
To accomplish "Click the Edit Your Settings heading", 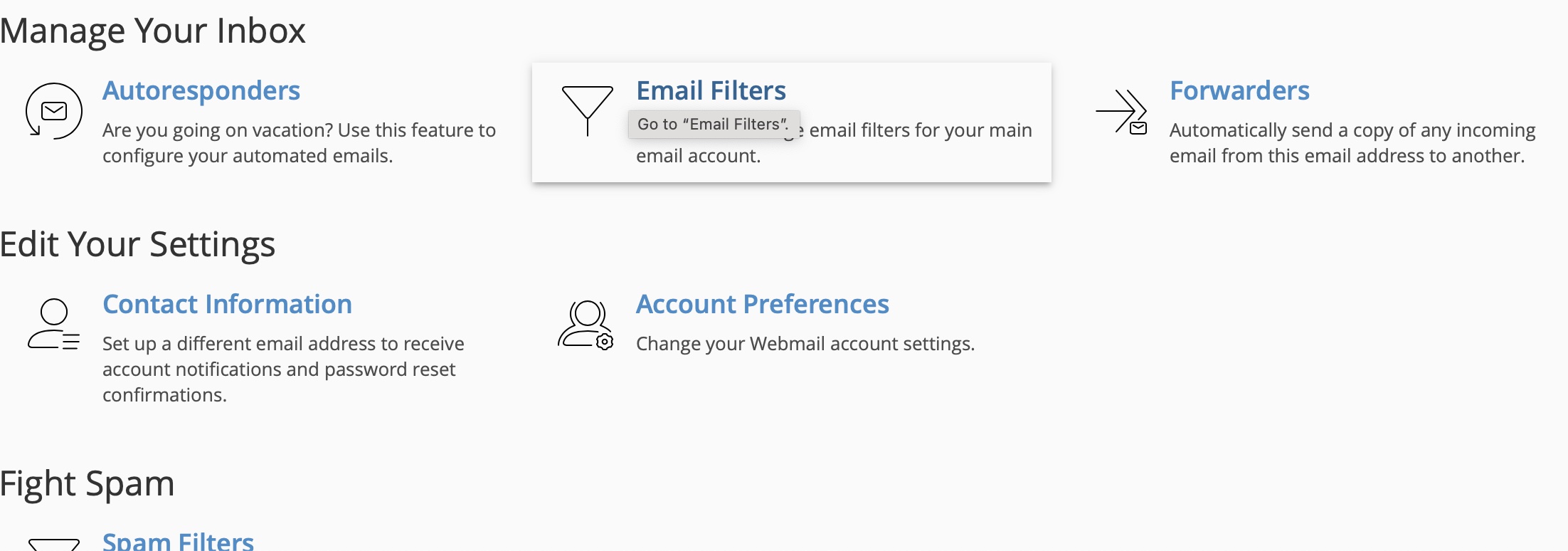I will [138, 244].
